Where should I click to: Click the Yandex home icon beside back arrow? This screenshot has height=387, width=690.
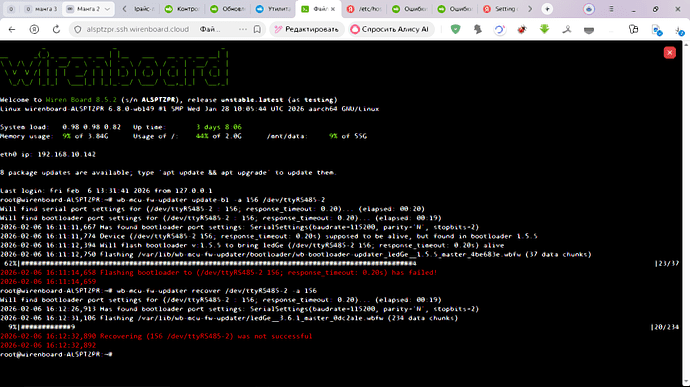coord(34,29)
